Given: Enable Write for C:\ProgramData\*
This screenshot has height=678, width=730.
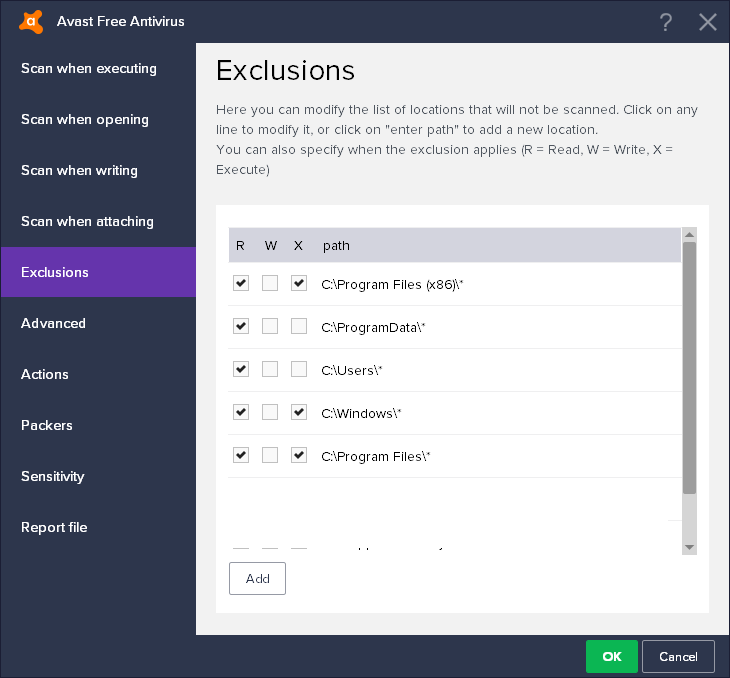Looking at the screenshot, I should pos(270,327).
